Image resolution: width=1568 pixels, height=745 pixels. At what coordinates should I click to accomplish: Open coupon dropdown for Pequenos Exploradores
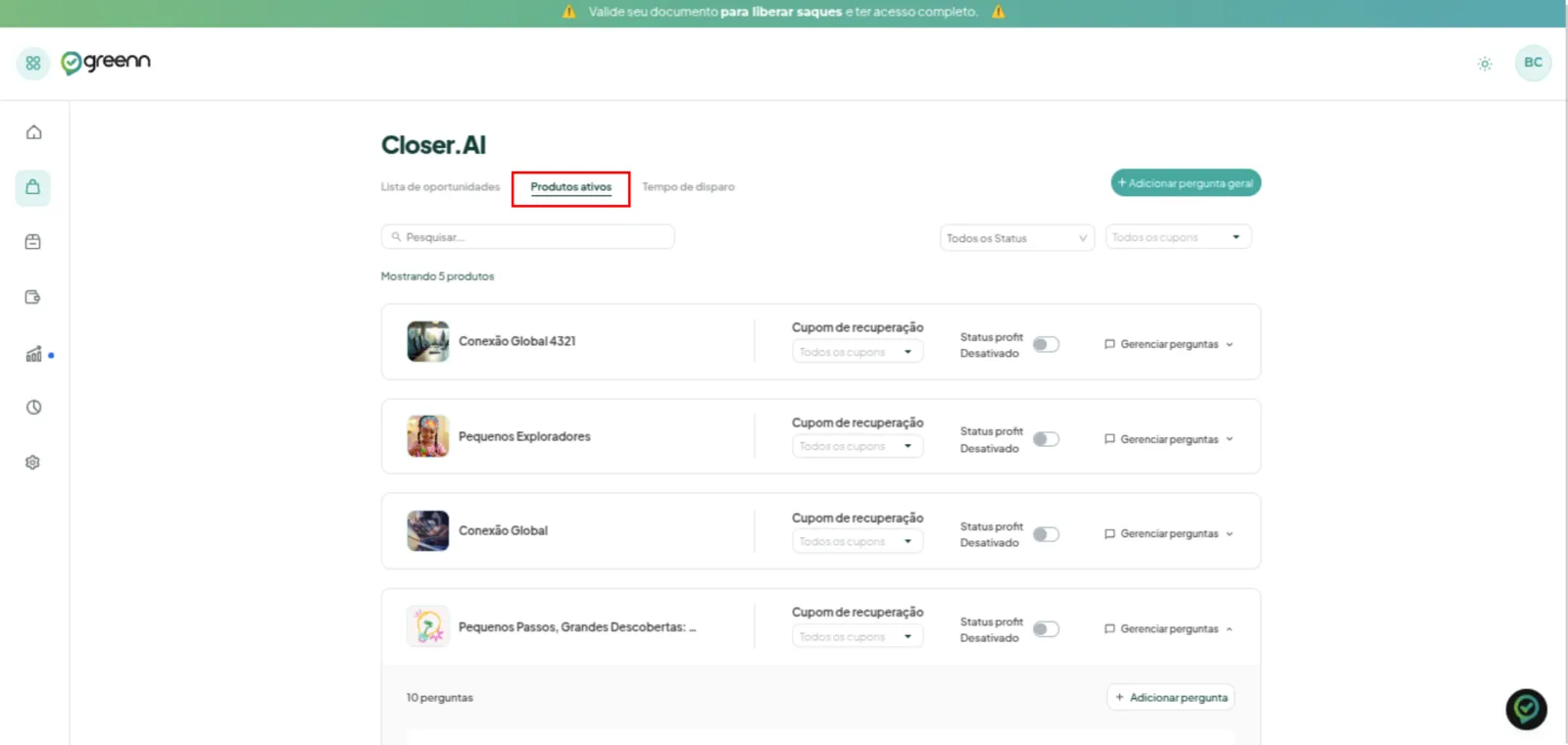857,446
